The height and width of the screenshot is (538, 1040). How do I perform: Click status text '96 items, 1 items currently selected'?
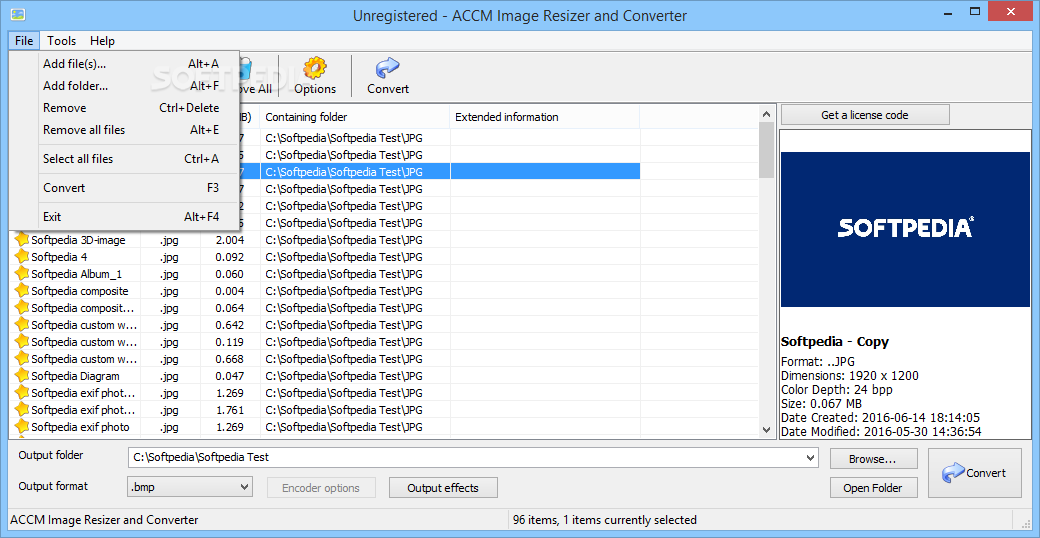point(604,520)
